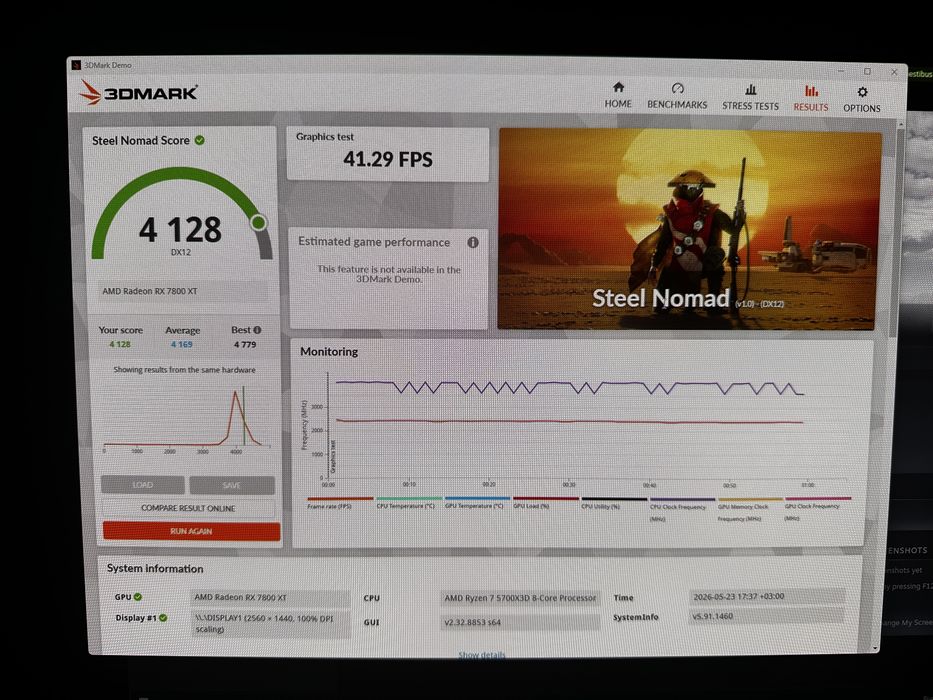This screenshot has height=700, width=933.
Task: Click the 41.29 FPS graphics test value
Action: [x=388, y=160]
